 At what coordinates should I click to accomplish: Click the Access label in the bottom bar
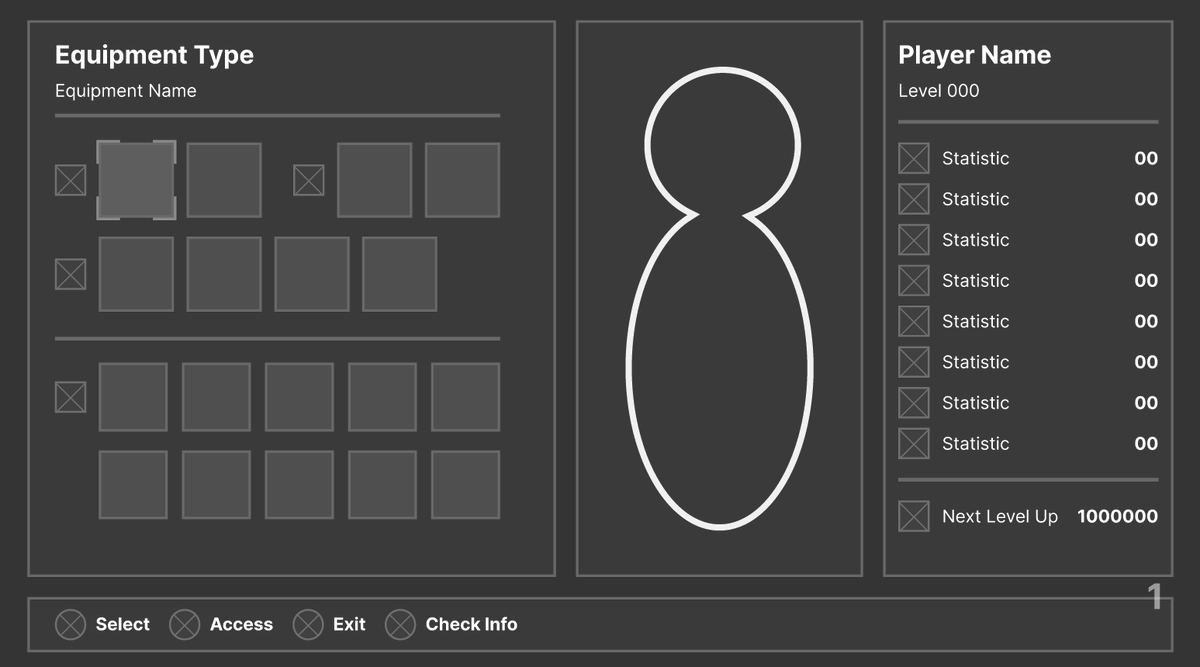tap(241, 624)
